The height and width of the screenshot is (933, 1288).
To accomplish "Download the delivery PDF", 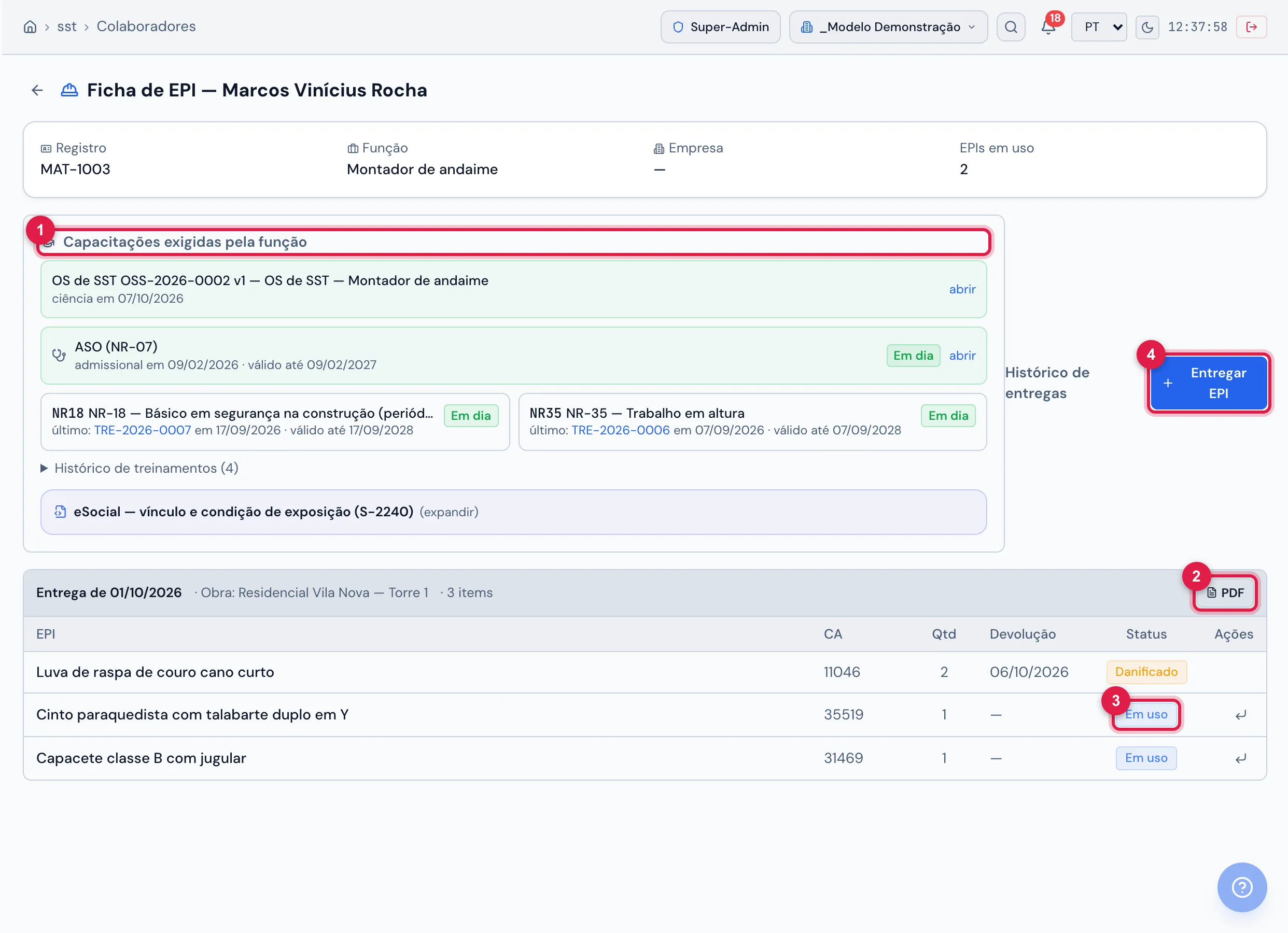I will pyautogui.click(x=1225, y=593).
